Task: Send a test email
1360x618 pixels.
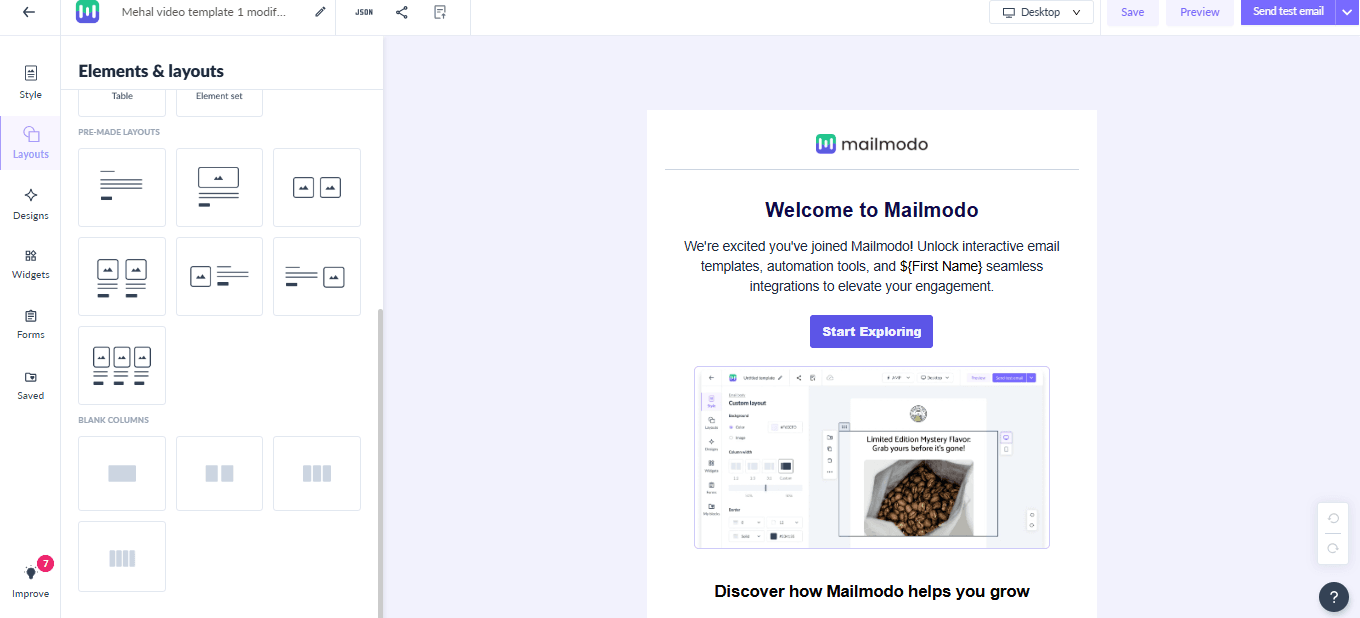Action: click(1287, 12)
